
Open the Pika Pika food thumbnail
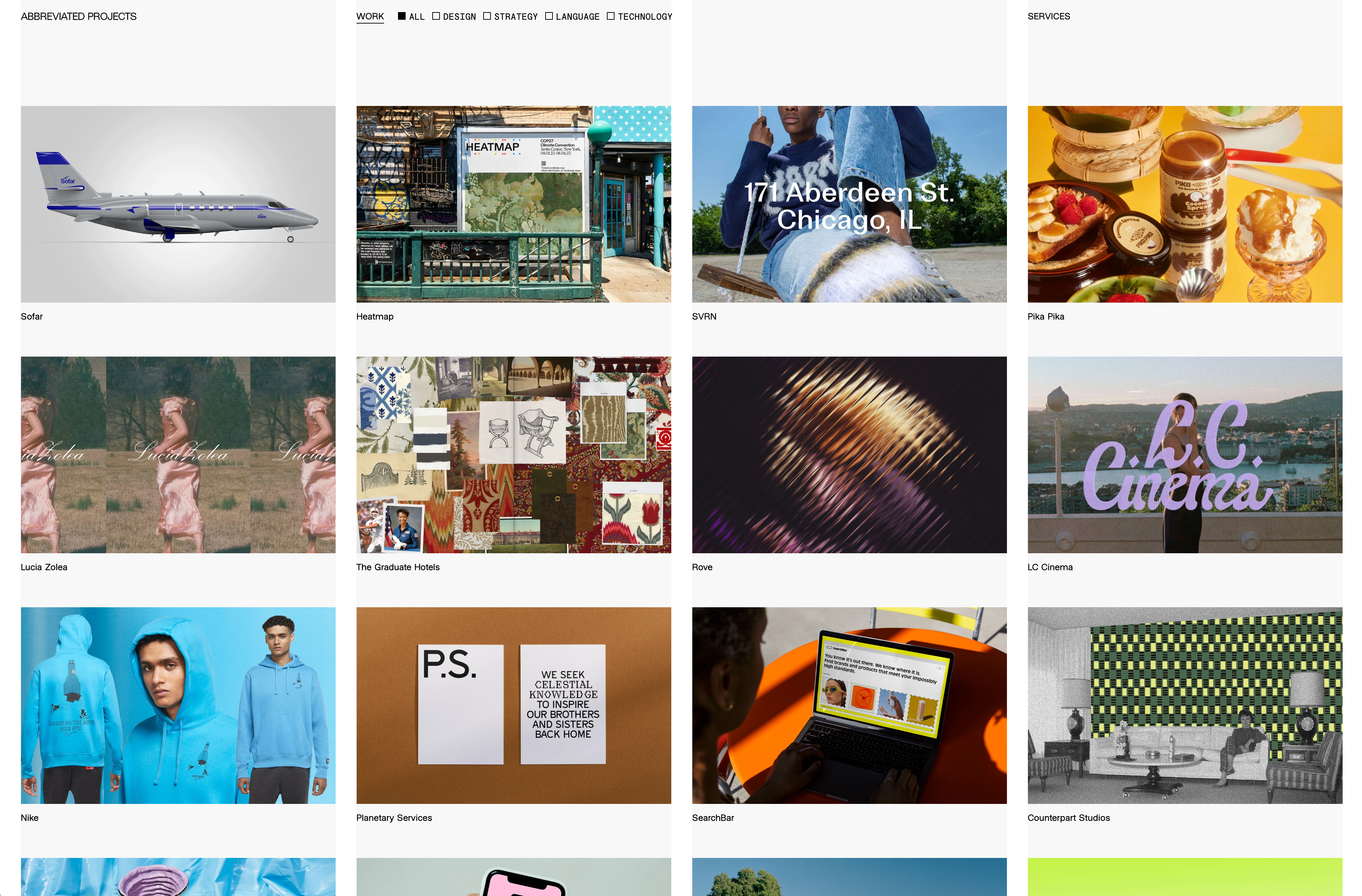pos(1185,204)
